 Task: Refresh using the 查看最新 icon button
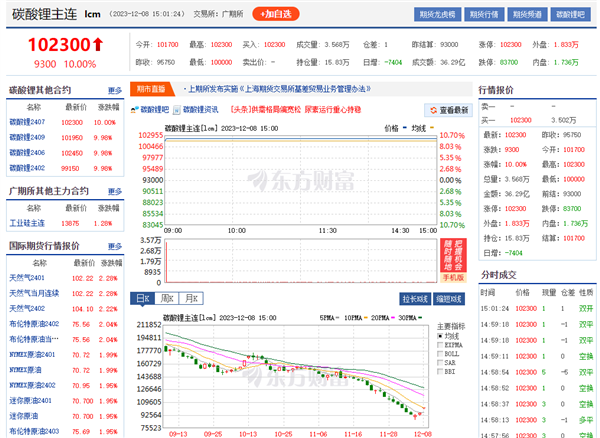436,110
